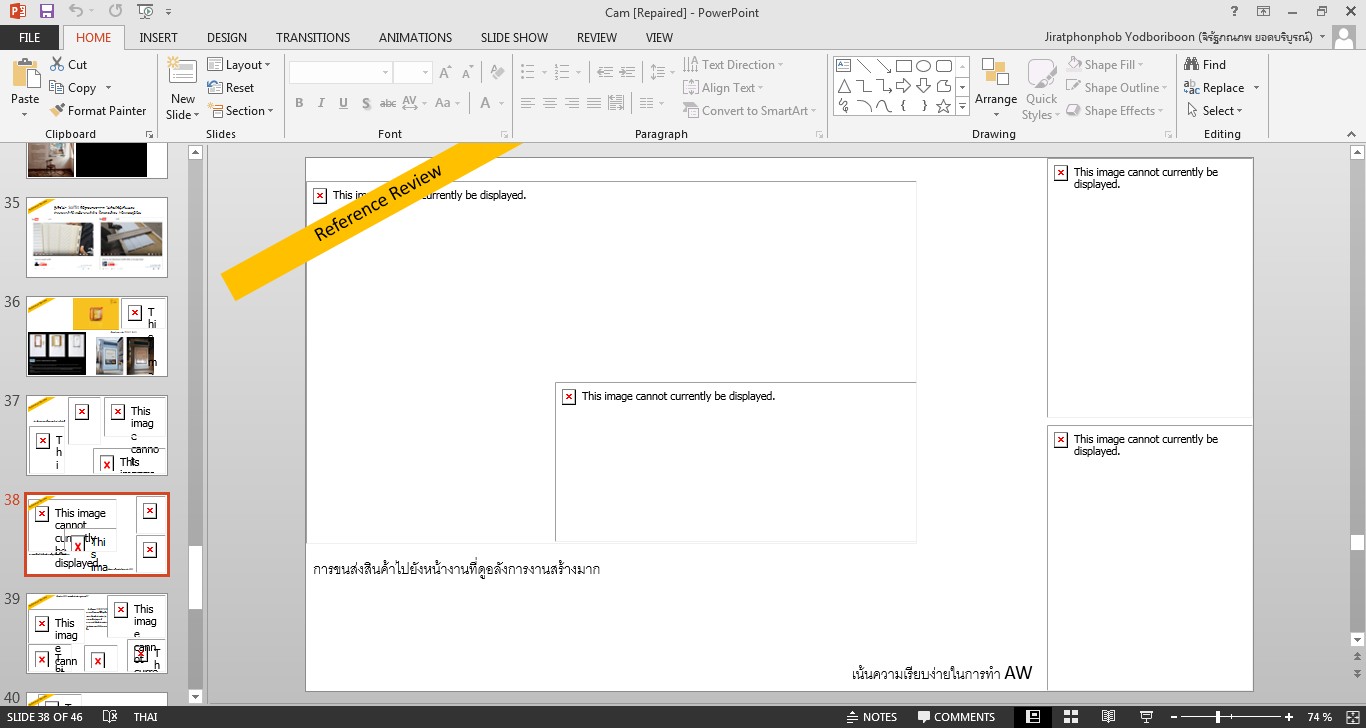This screenshot has height=728, width=1366.
Task: Switch to Reading View
Action: pyautogui.click(x=1107, y=717)
